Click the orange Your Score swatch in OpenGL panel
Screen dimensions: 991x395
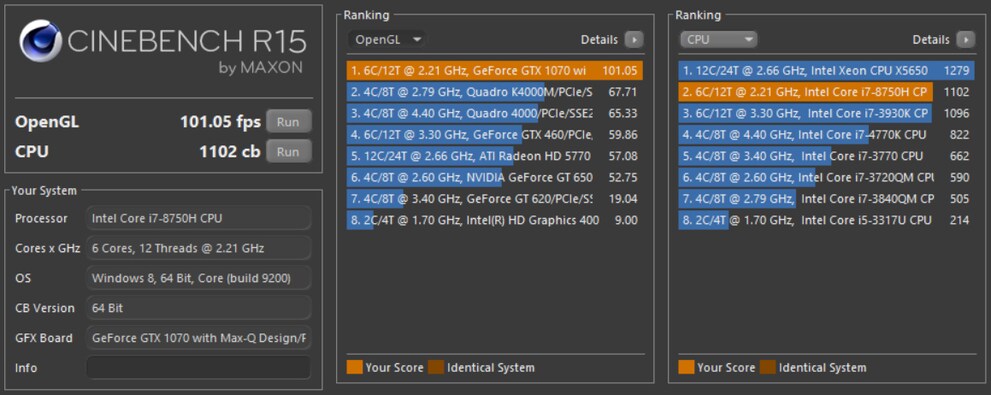355,367
